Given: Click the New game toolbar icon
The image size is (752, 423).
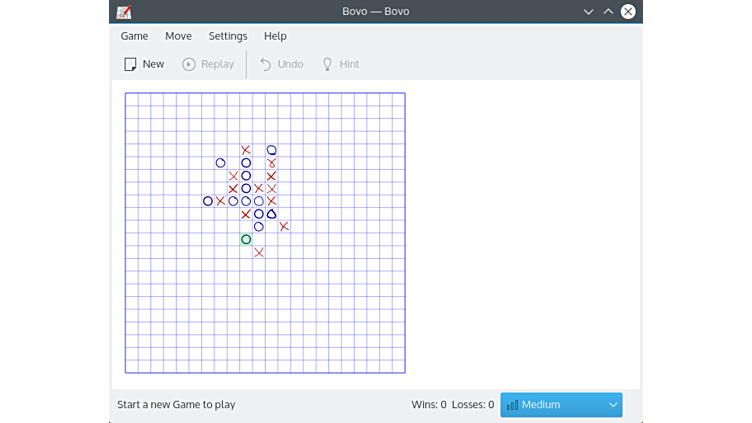Looking at the screenshot, I should tap(130, 64).
